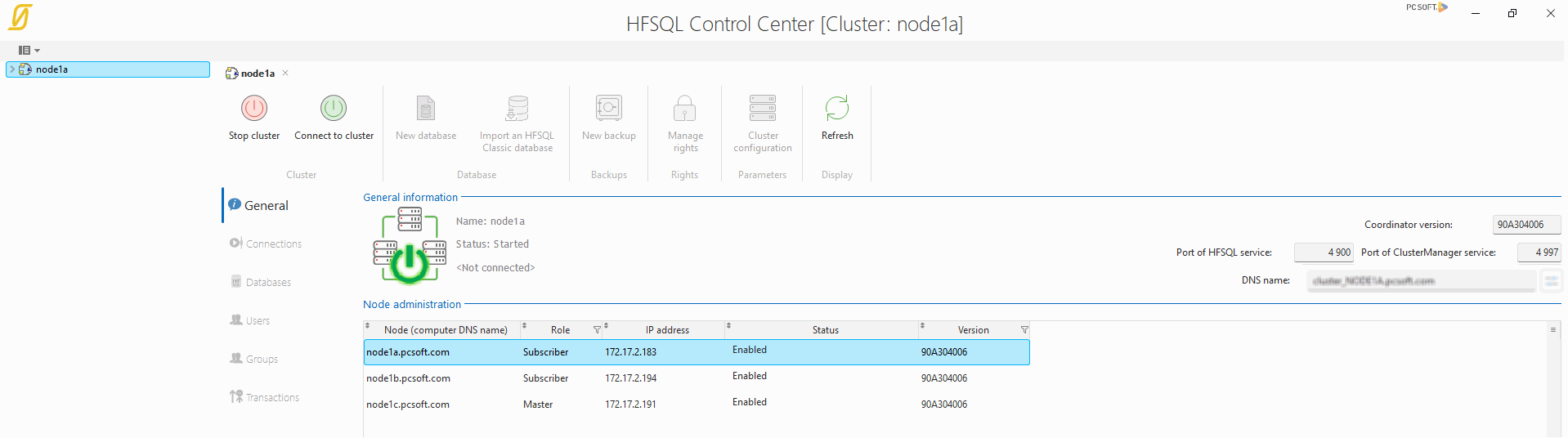Click the New backup icon

[609, 108]
